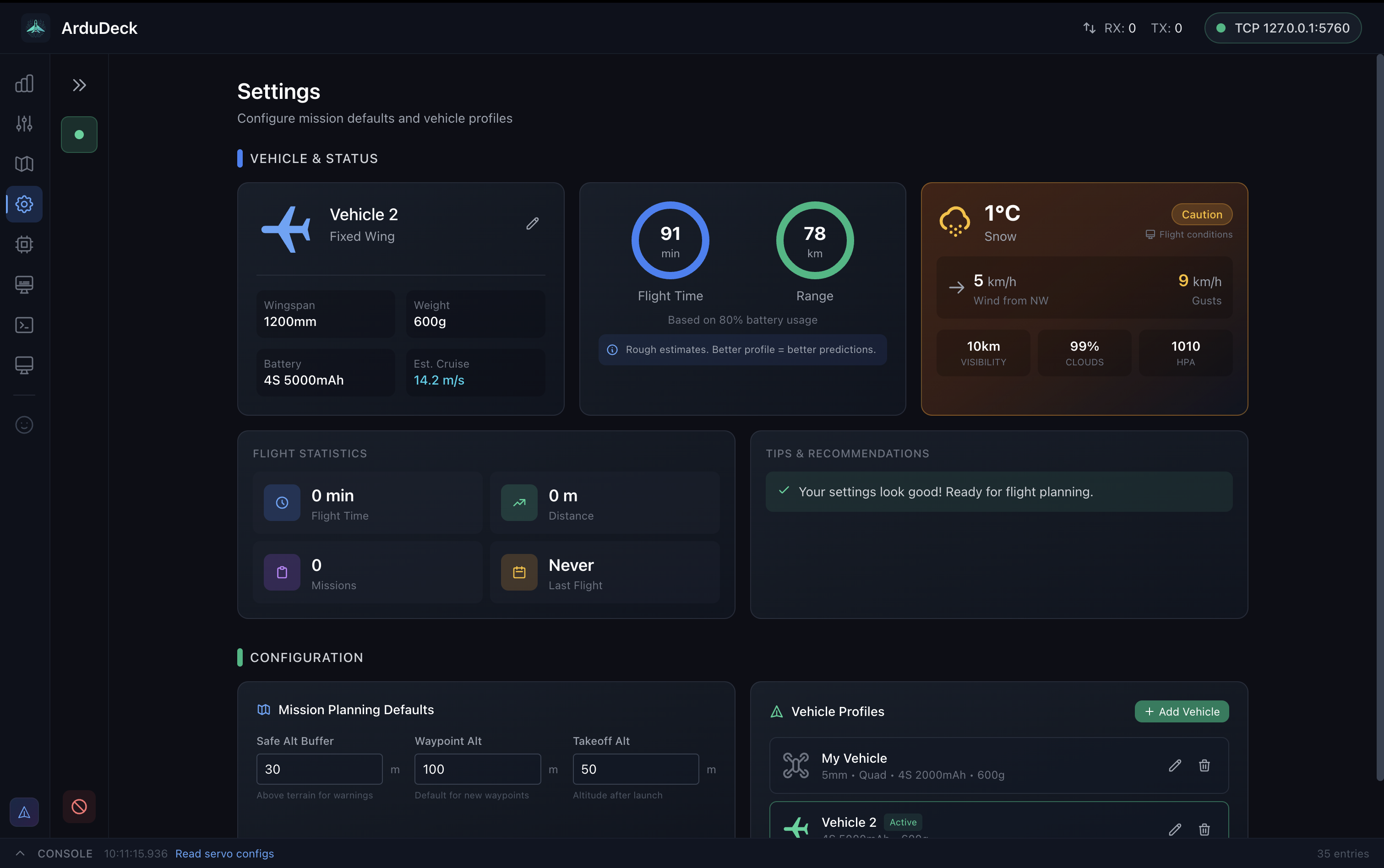
Task: Click the page vertical scrollbar
Action: tap(1379, 418)
